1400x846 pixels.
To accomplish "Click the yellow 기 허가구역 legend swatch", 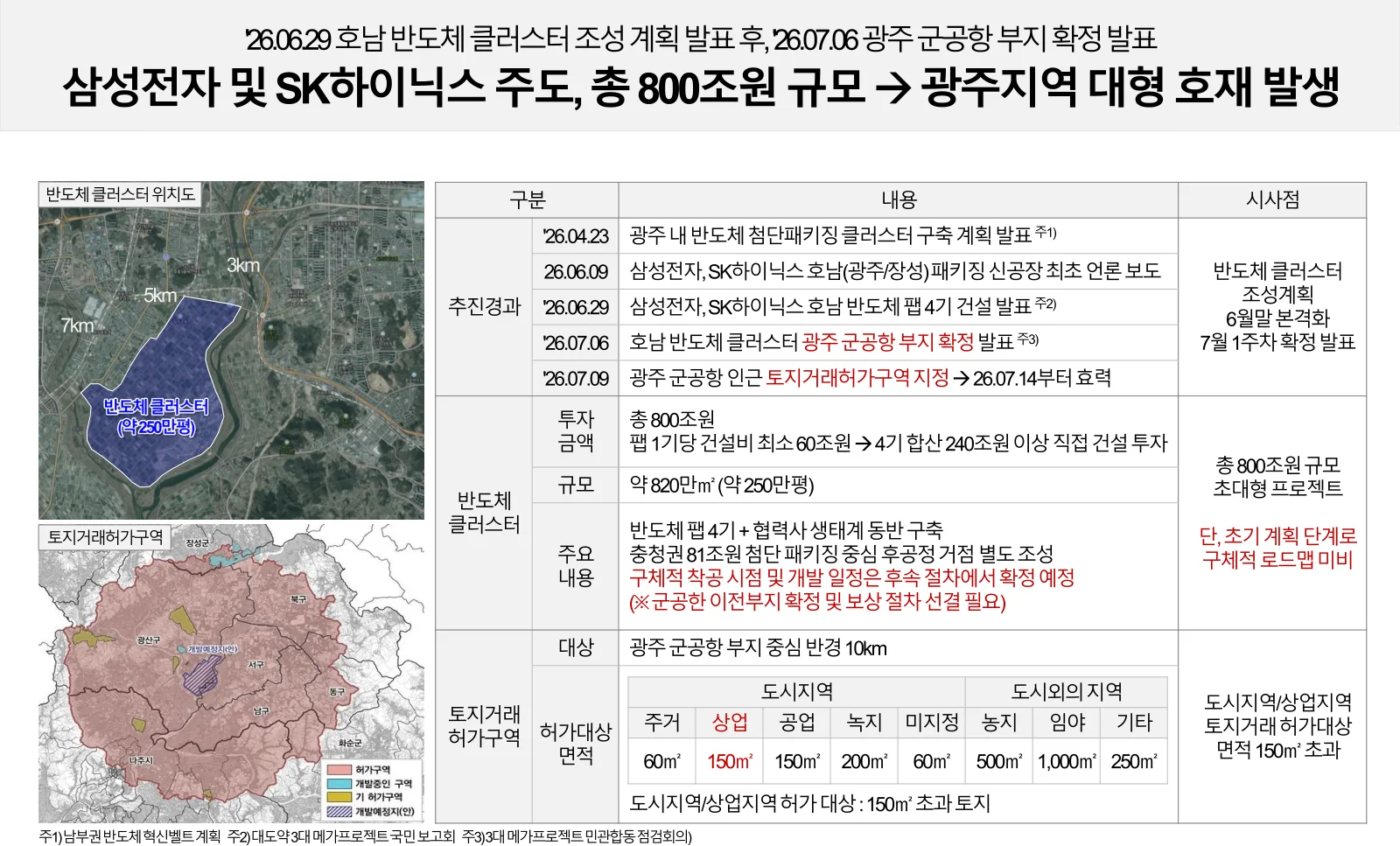I will pos(339,797).
